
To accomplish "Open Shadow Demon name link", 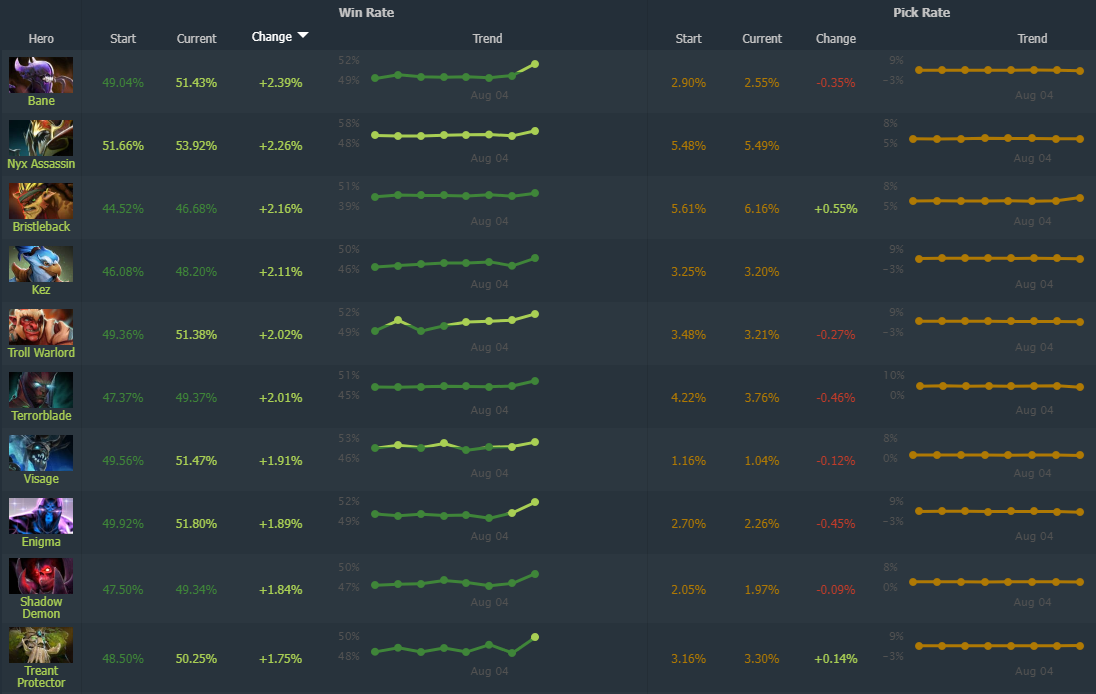I will (x=41, y=607).
